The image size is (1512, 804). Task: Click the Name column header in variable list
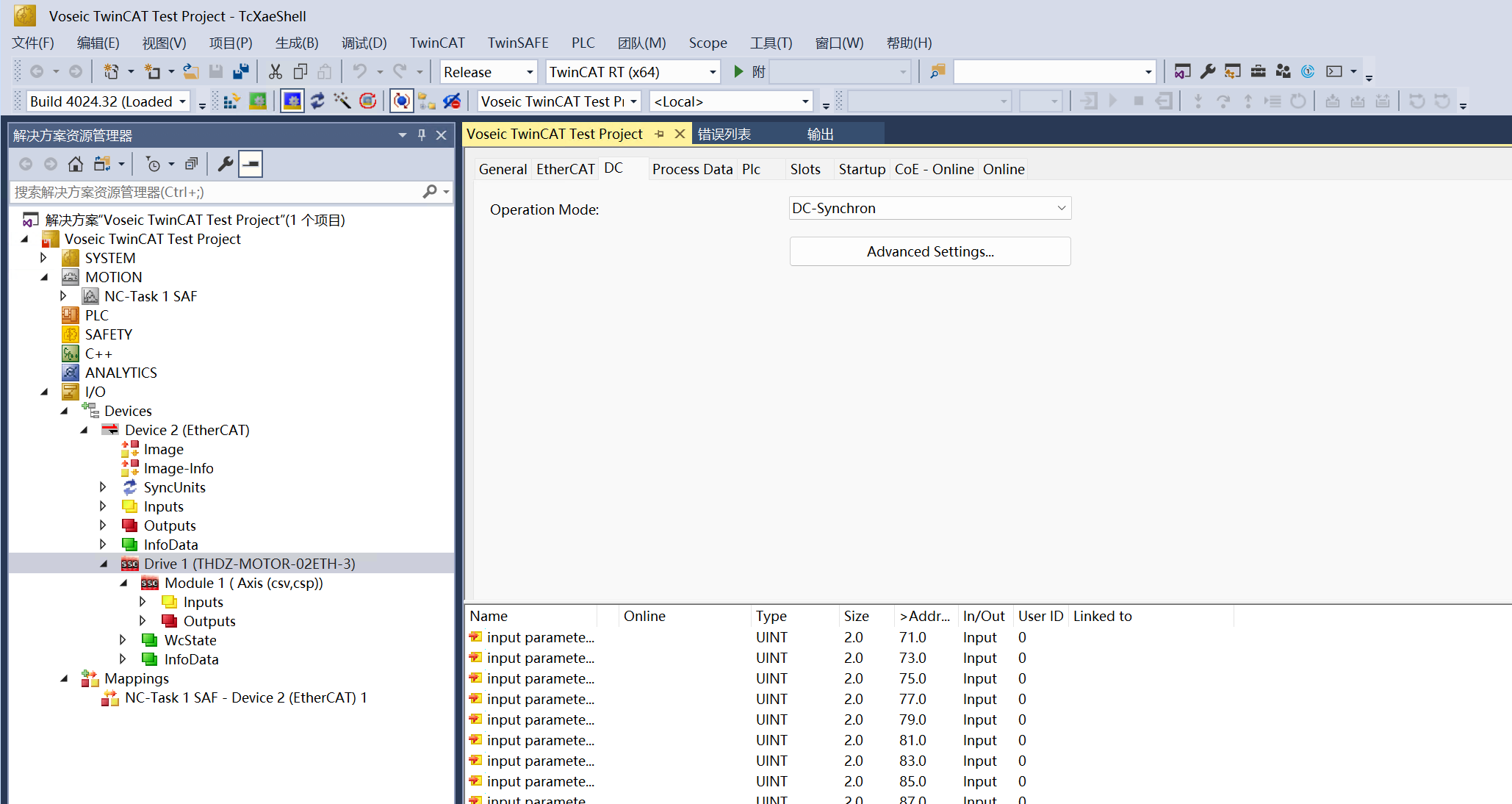coord(533,616)
